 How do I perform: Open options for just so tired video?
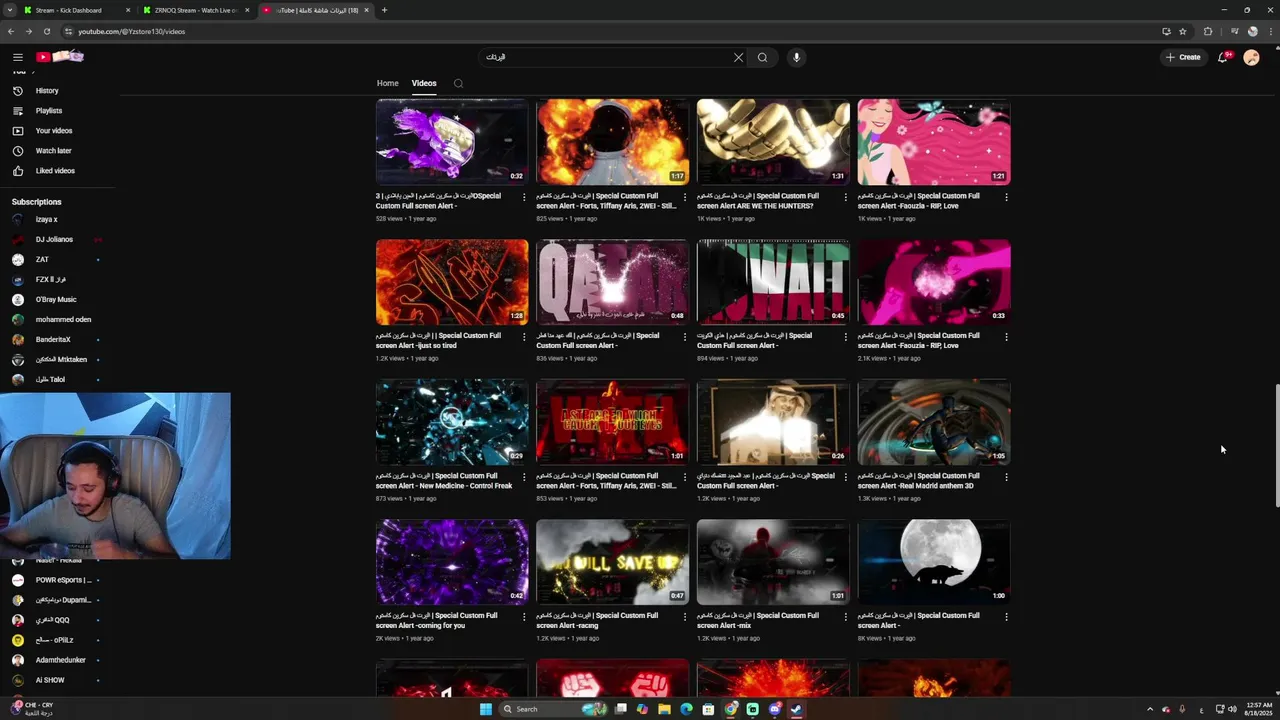524,337
